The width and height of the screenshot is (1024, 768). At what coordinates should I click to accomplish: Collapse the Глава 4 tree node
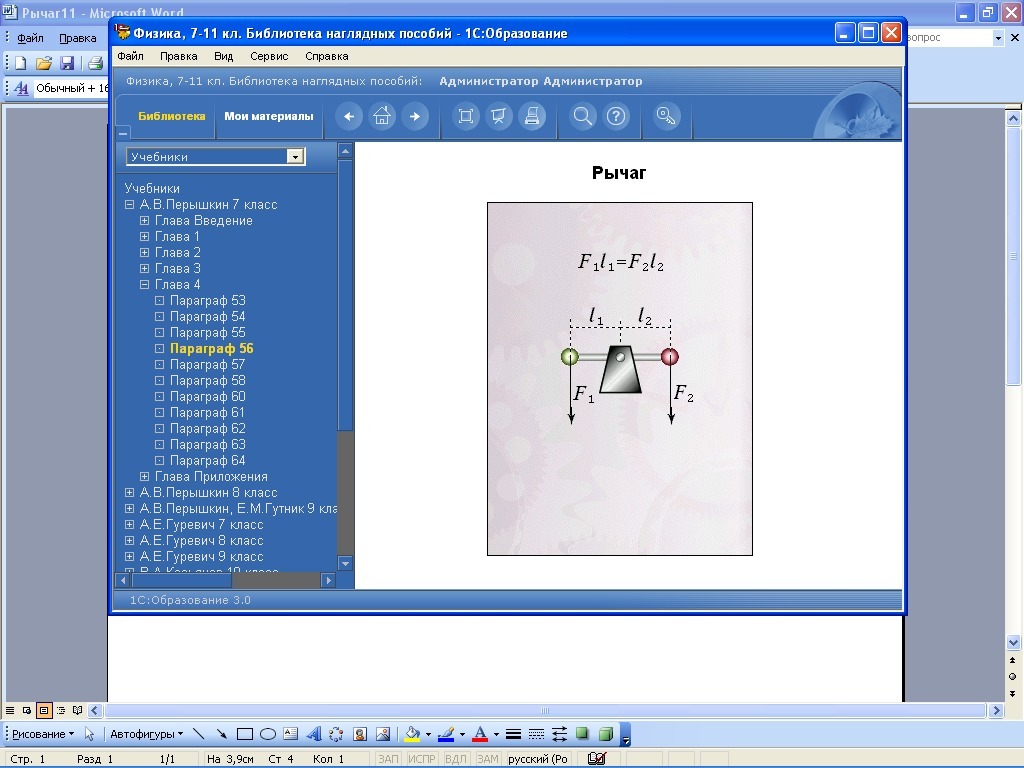(145, 285)
